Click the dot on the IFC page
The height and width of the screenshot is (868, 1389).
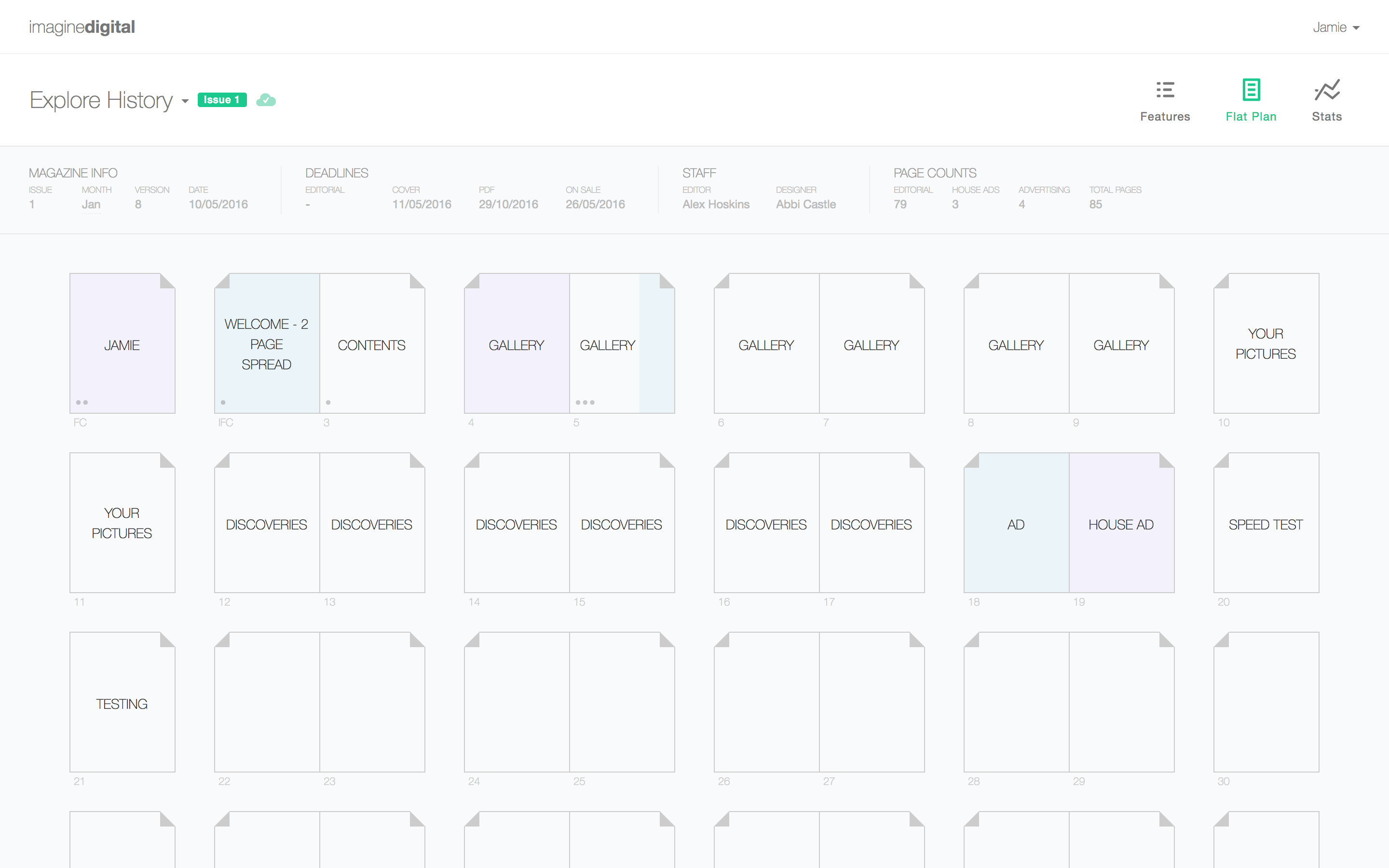tap(223, 403)
